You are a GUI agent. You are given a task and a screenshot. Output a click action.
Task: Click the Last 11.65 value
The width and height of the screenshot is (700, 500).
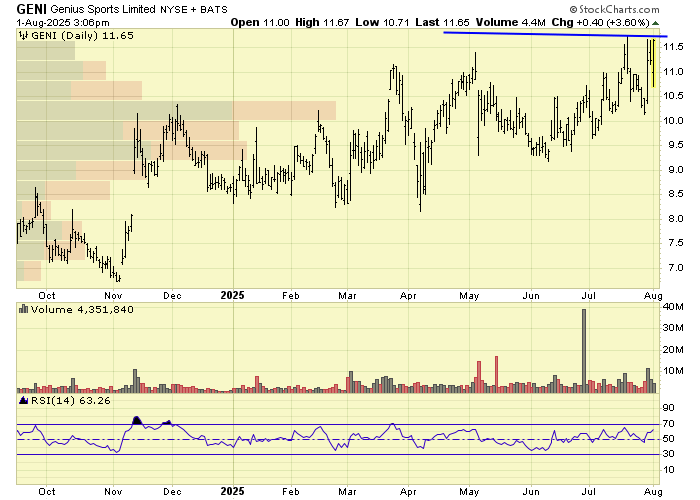[442, 22]
